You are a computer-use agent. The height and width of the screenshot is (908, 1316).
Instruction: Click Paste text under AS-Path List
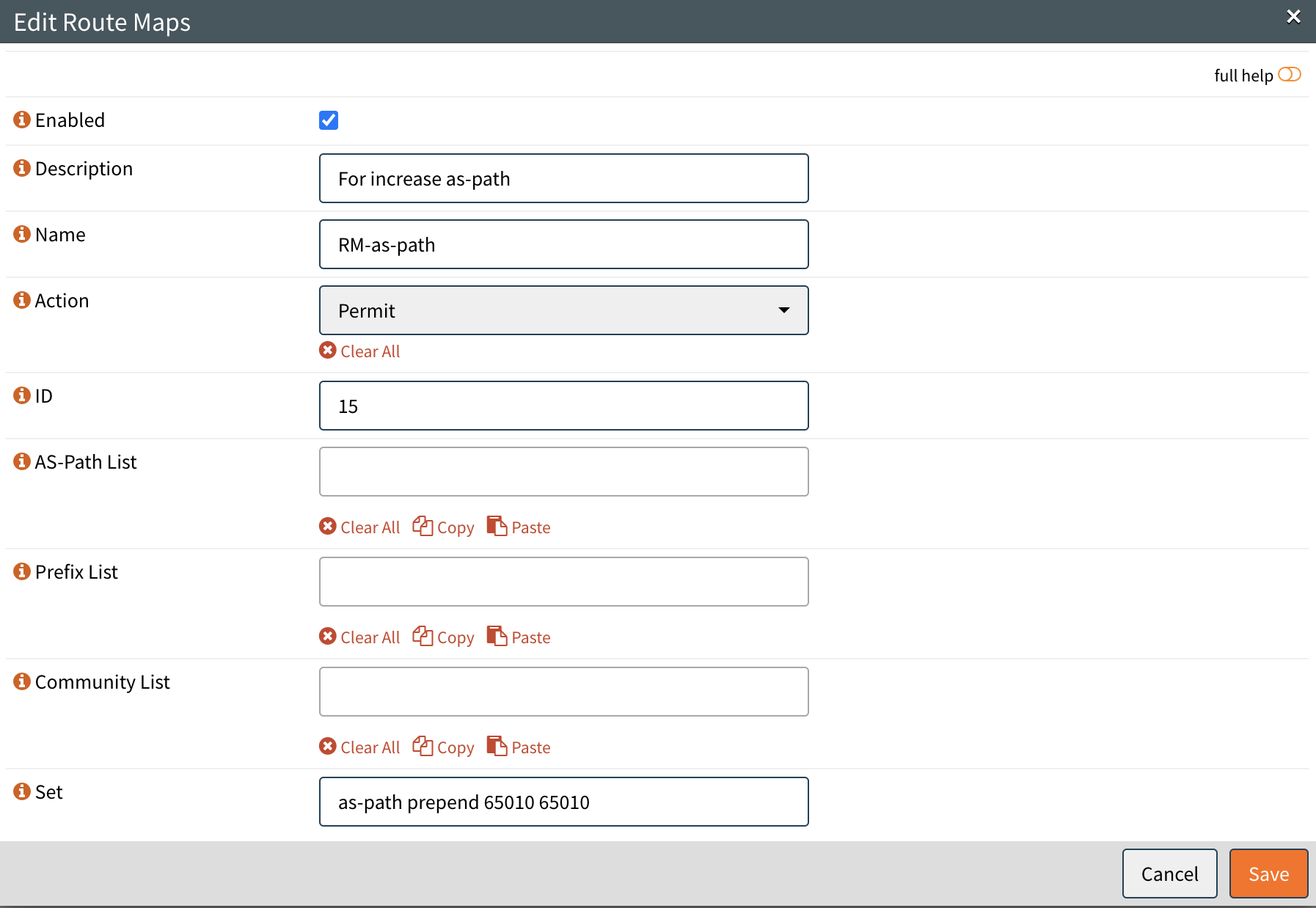(531, 527)
